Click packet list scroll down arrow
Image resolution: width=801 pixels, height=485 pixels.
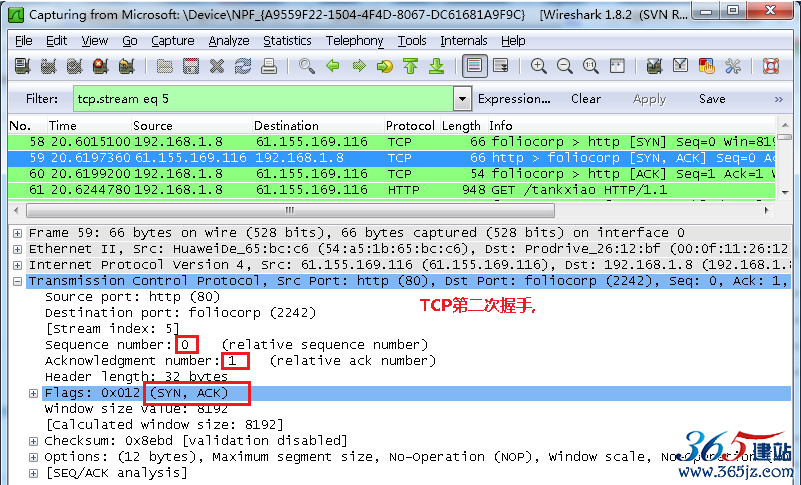(785, 193)
